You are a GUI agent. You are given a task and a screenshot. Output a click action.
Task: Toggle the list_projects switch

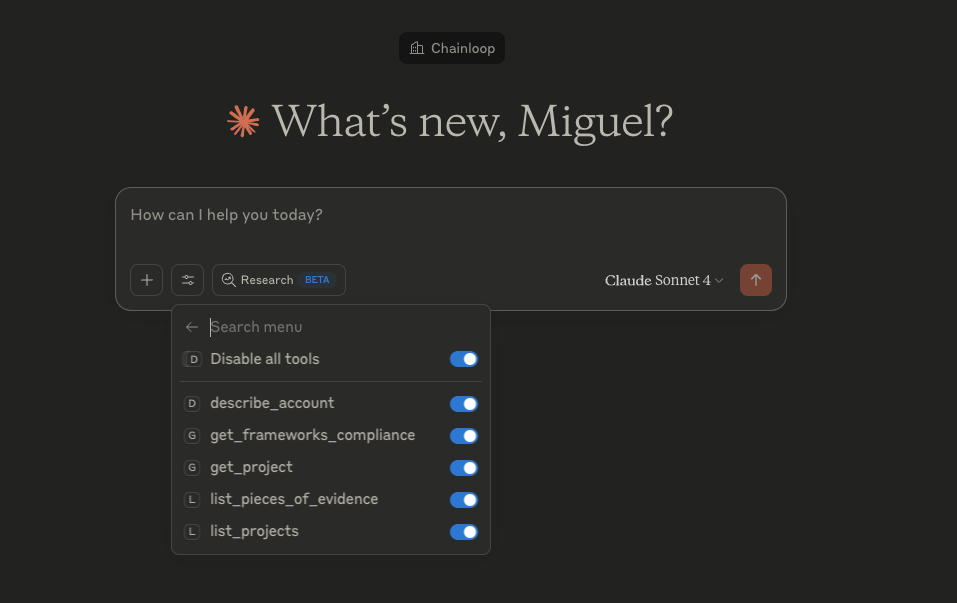464,532
